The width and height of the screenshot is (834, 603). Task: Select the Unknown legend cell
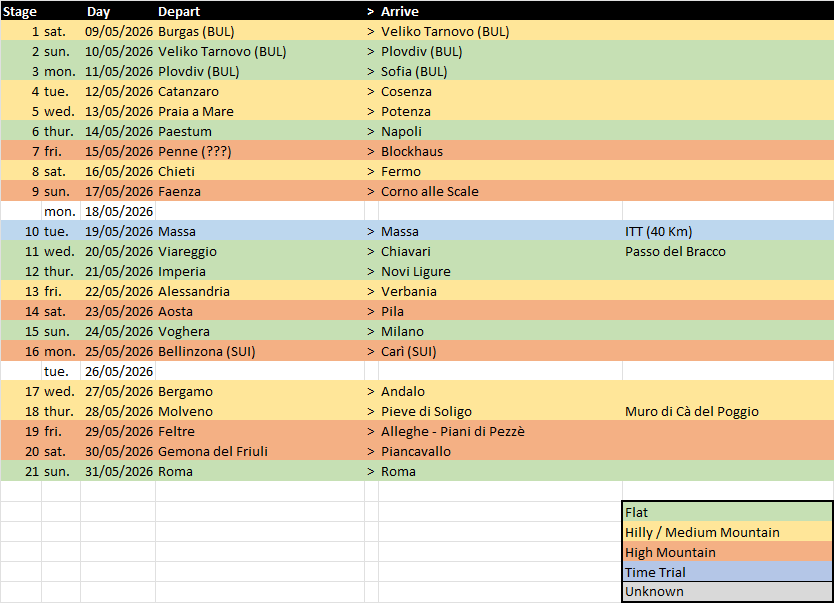click(726, 591)
